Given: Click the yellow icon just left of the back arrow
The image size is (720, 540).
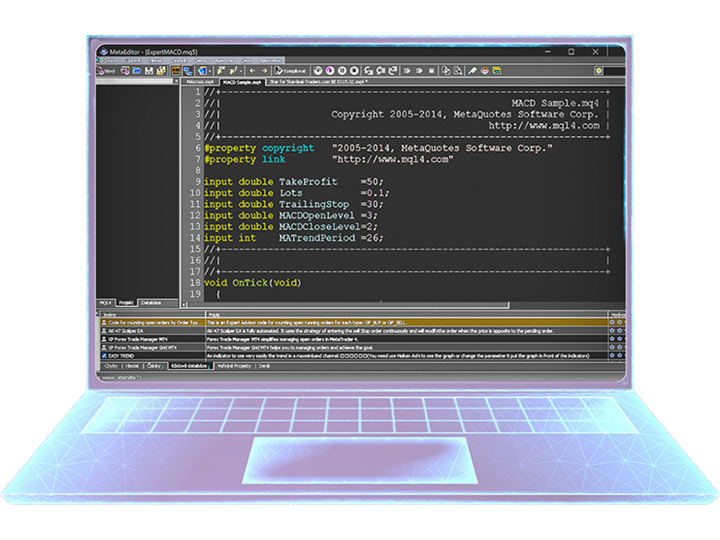Looking at the screenshot, I should coord(233,71).
